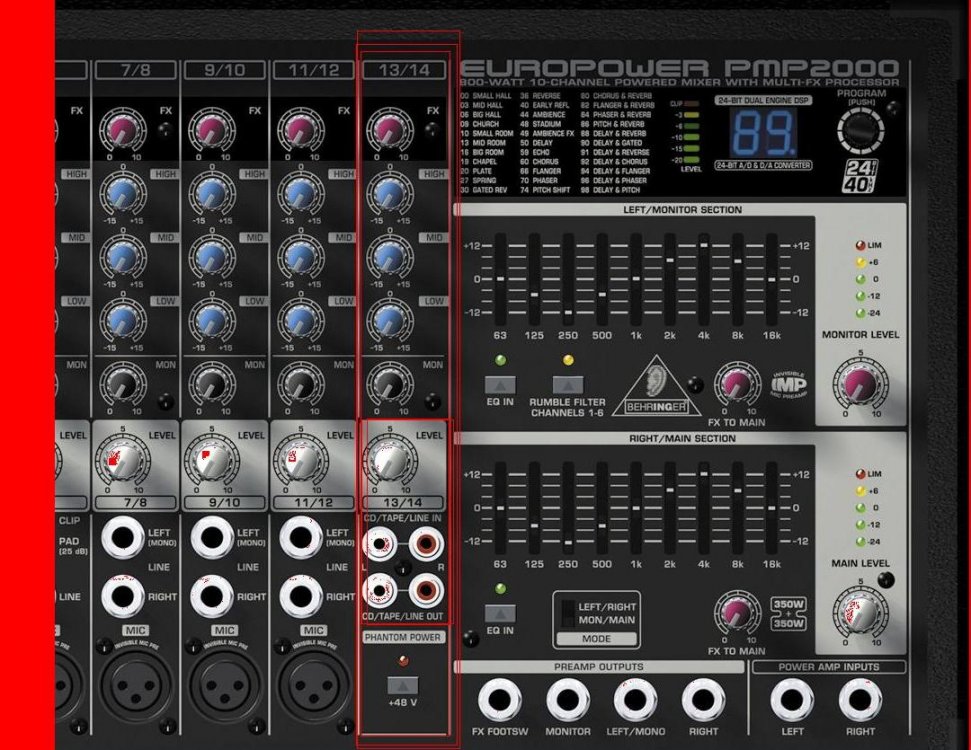Click the channel 11/12 HIGH EQ knob
Screen dimensions: 971x750
[x=301, y=194]
